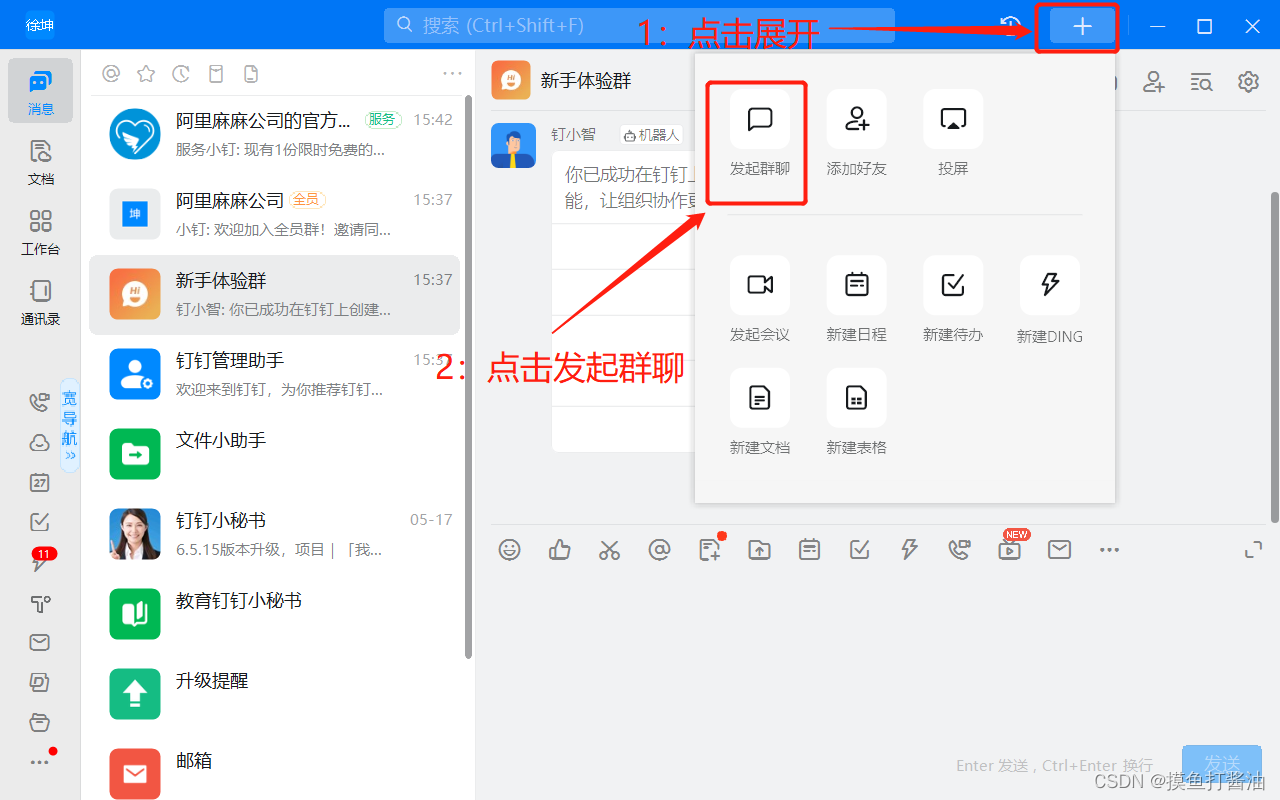Insert an emoji from the chat toolbar

pos(510,549)
